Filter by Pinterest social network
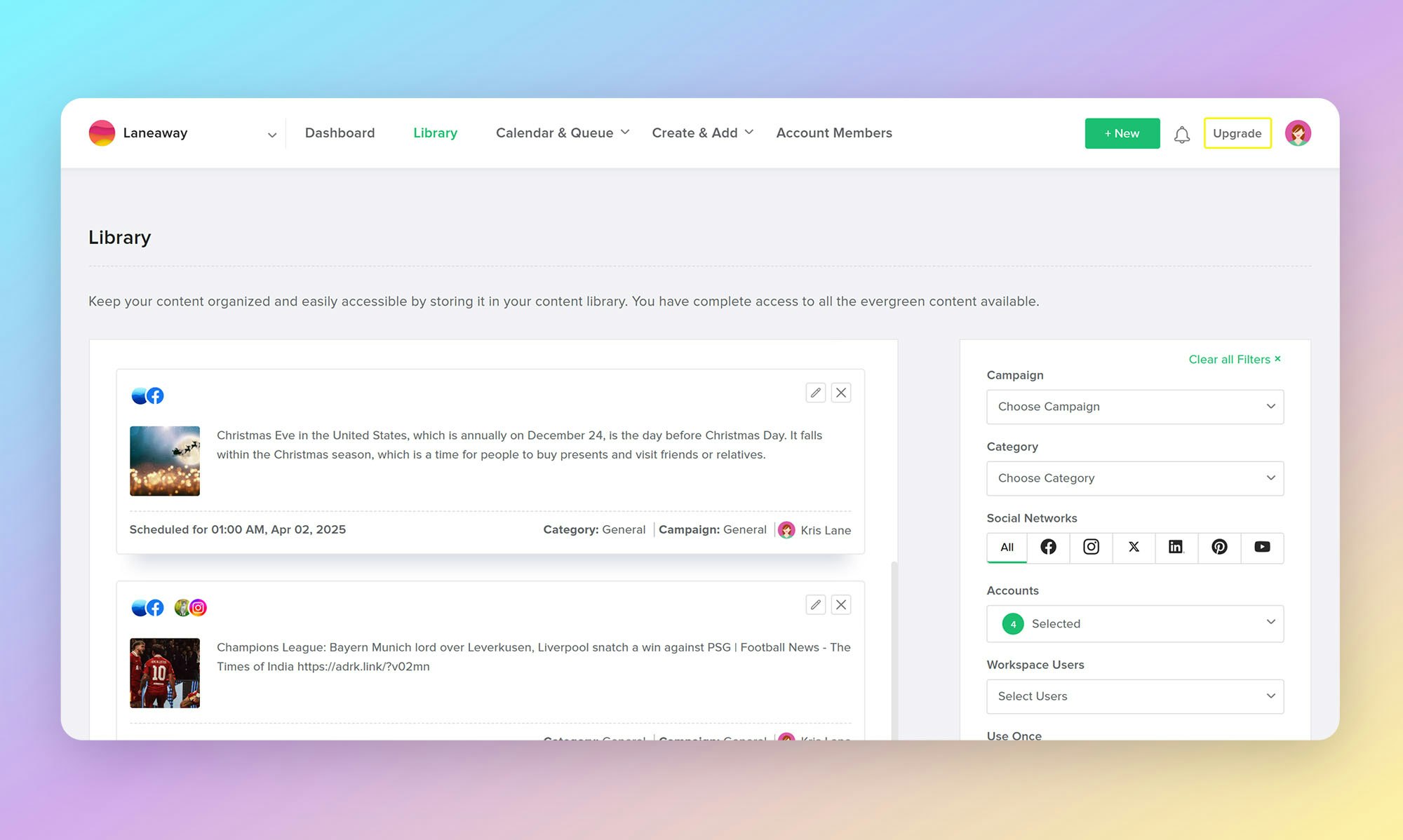This screenshot has height=840, width=1403. (1219, 547)
